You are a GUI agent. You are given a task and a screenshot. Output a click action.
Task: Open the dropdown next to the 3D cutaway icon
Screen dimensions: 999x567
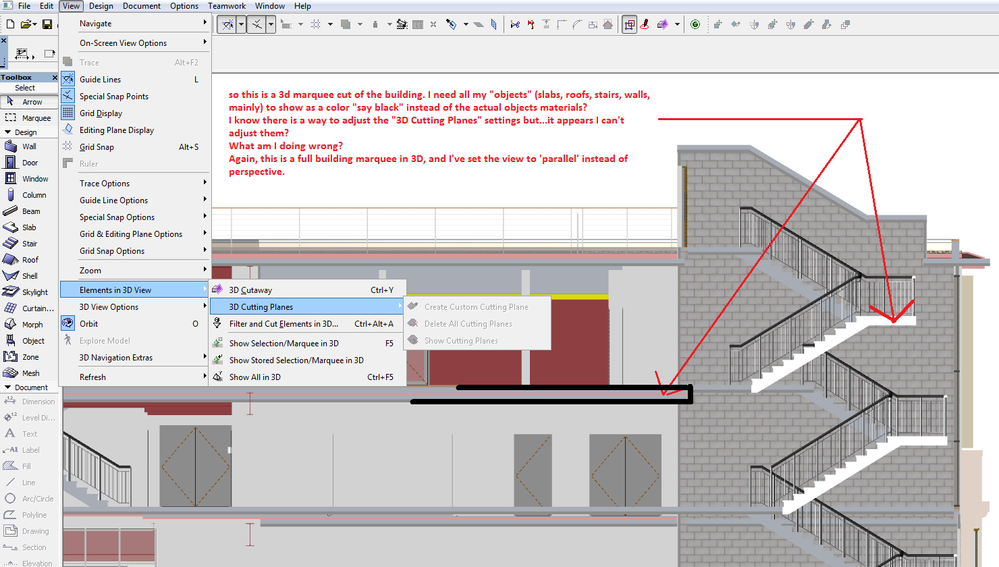click(677, 24)
